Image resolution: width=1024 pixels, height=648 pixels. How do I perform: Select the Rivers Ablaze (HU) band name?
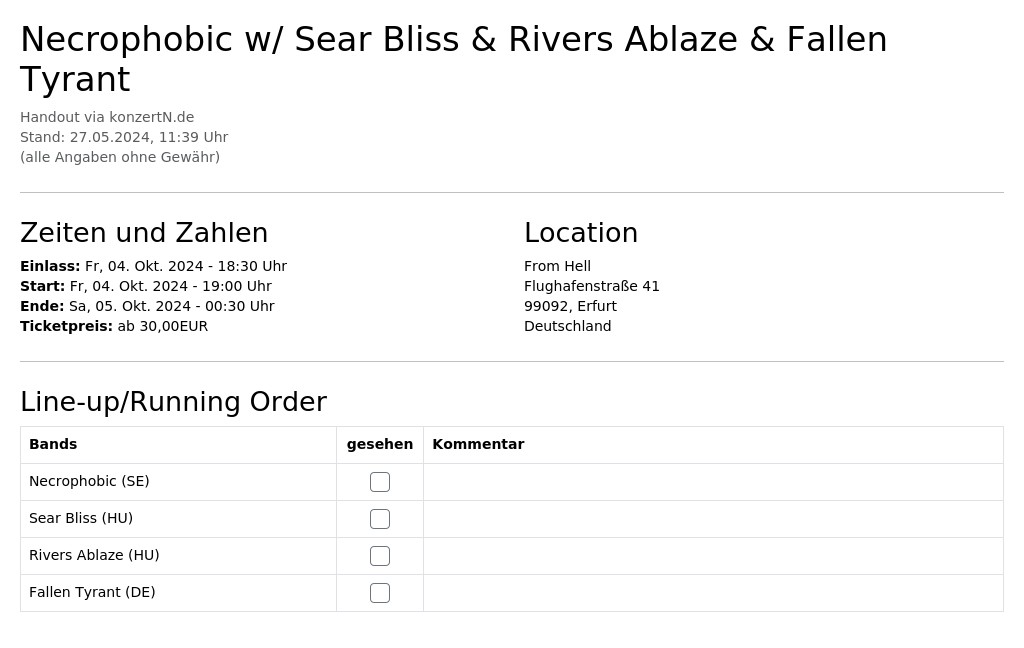click(x=94, y=555)
